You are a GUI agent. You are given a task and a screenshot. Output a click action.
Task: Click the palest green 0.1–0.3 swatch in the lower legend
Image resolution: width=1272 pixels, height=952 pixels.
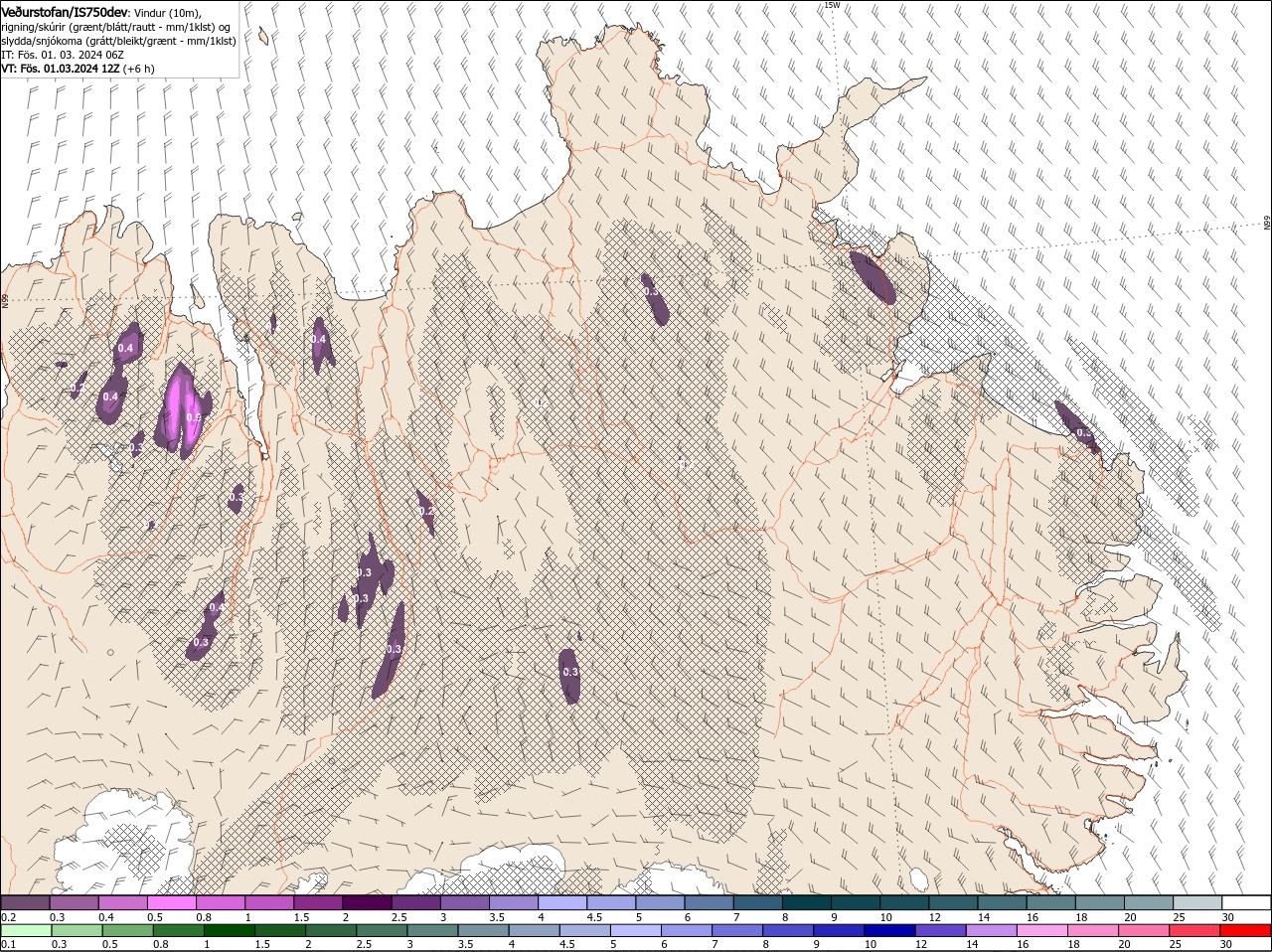[x=25, y=930]
